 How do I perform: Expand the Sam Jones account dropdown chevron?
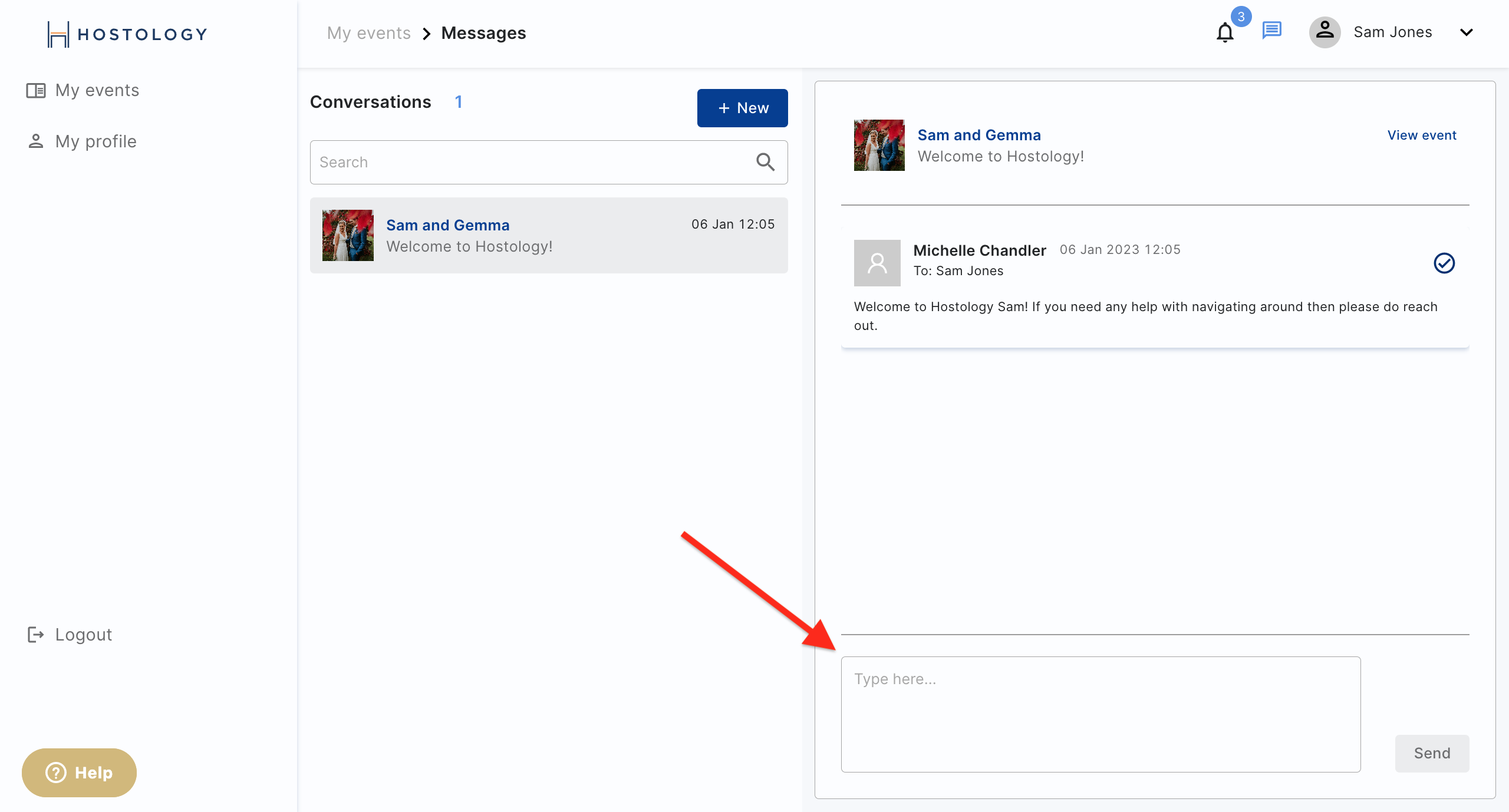click(1466, 32)
